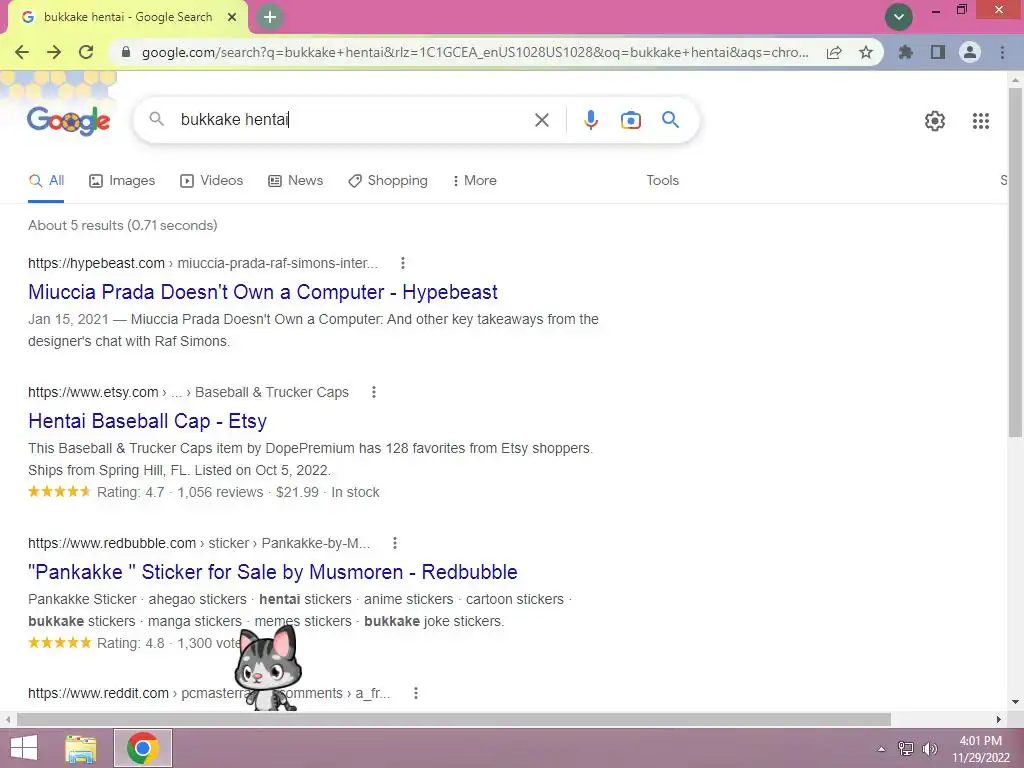Switch to the News tab
This screenshot has width=1024, height=768.
296,181
